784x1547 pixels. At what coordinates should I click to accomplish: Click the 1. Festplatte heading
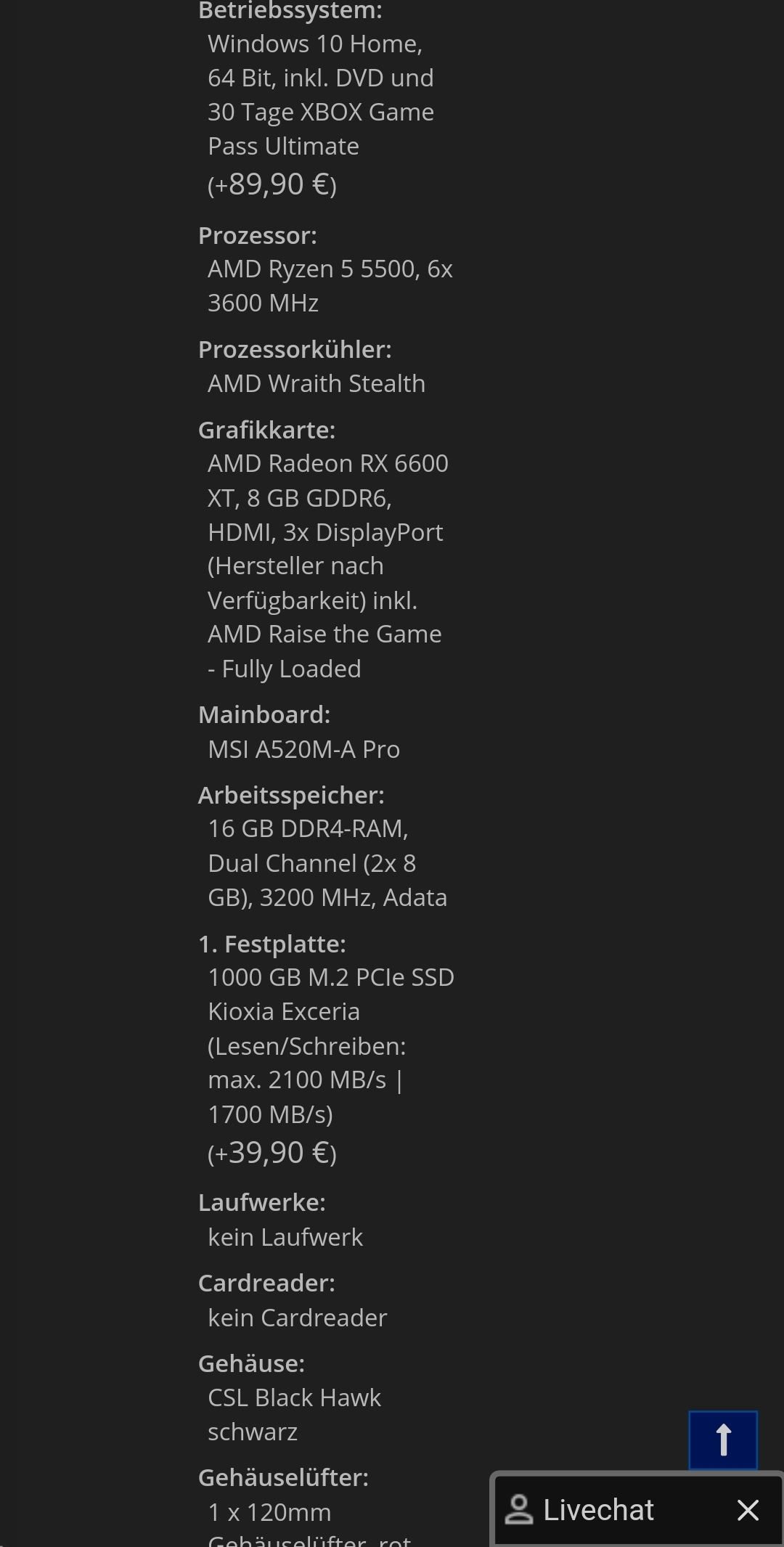[x=272, y=943]
